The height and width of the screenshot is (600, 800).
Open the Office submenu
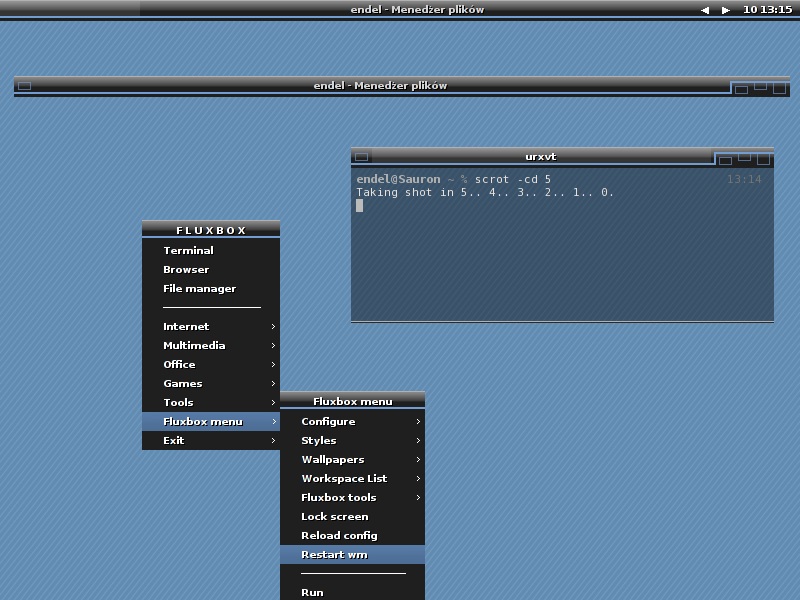pyautogui.click(x=211, y=365)
